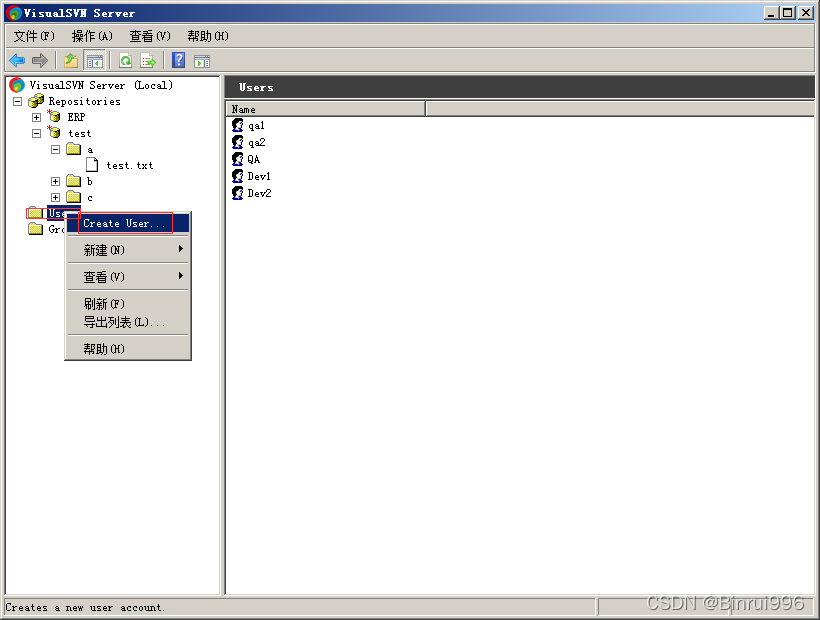Click the blue Help question mark icon
The image size is (820, 620).
point(178,61)
